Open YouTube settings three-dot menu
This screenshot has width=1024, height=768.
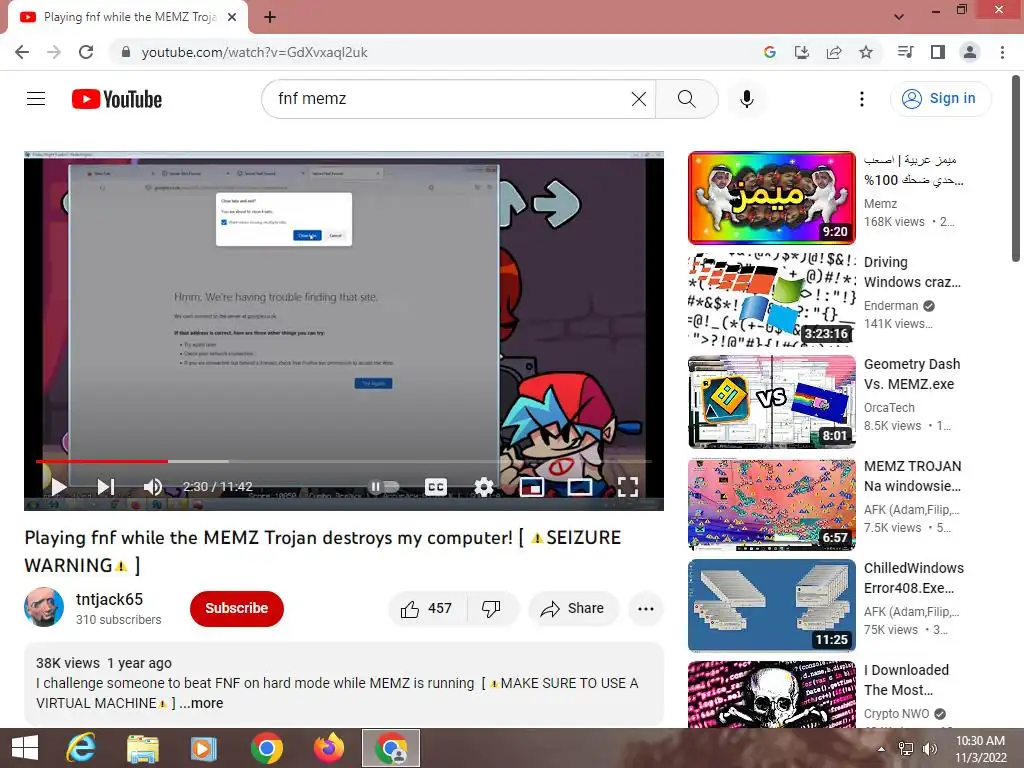861,99
